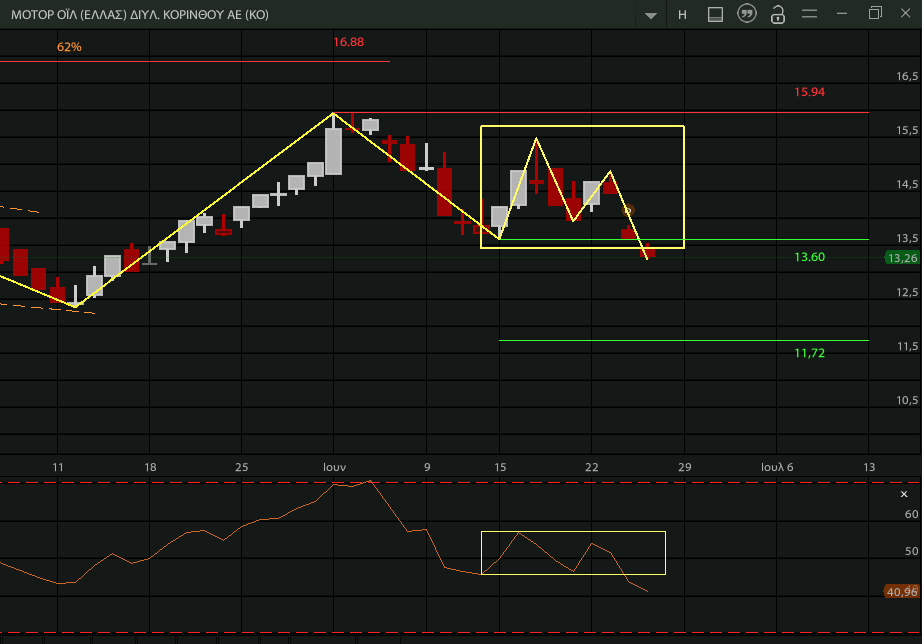
Task: Restore the chart window size
Action: coord(875,13)
